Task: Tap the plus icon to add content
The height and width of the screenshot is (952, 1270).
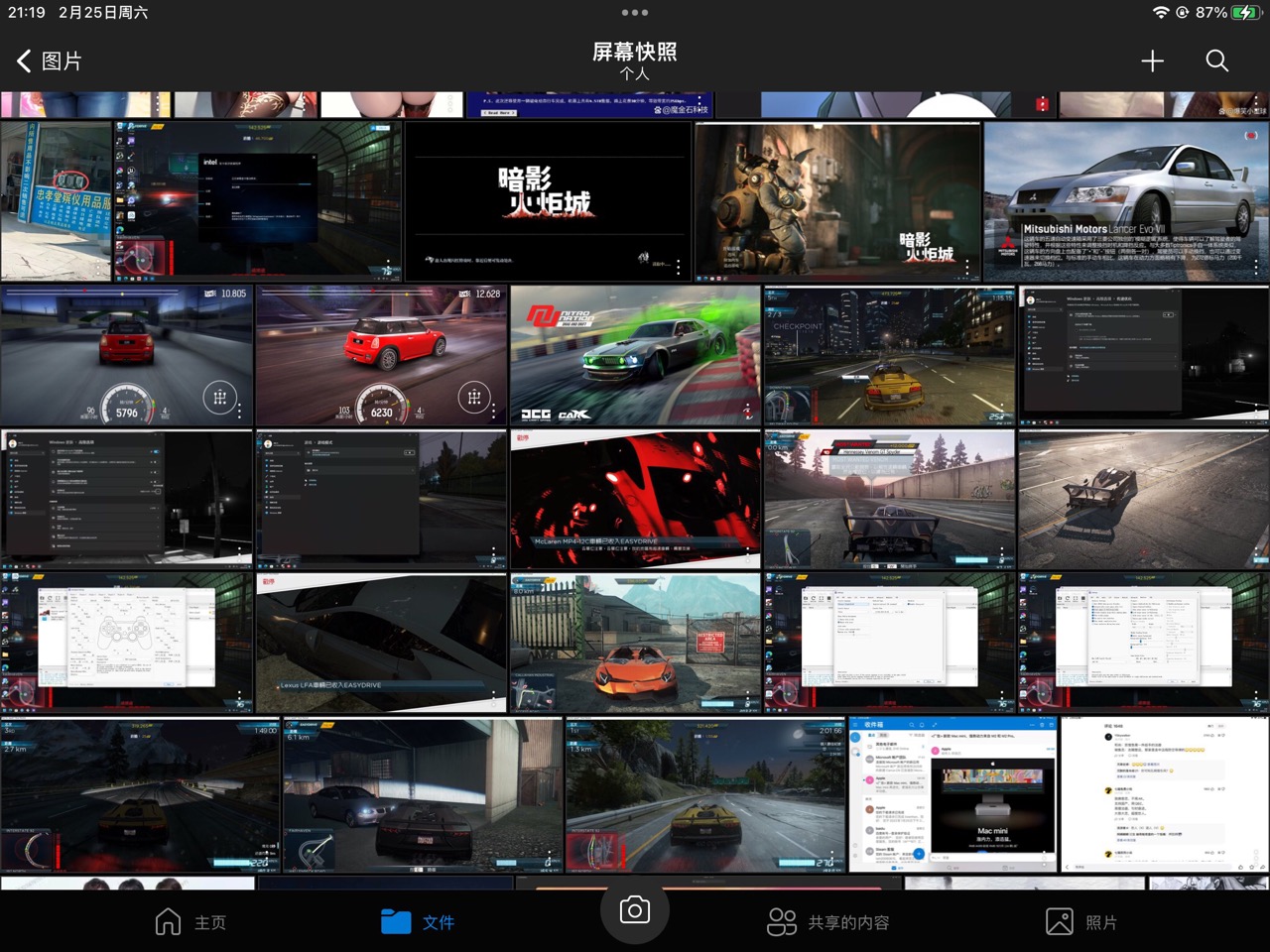Action: pos(1152,61)
